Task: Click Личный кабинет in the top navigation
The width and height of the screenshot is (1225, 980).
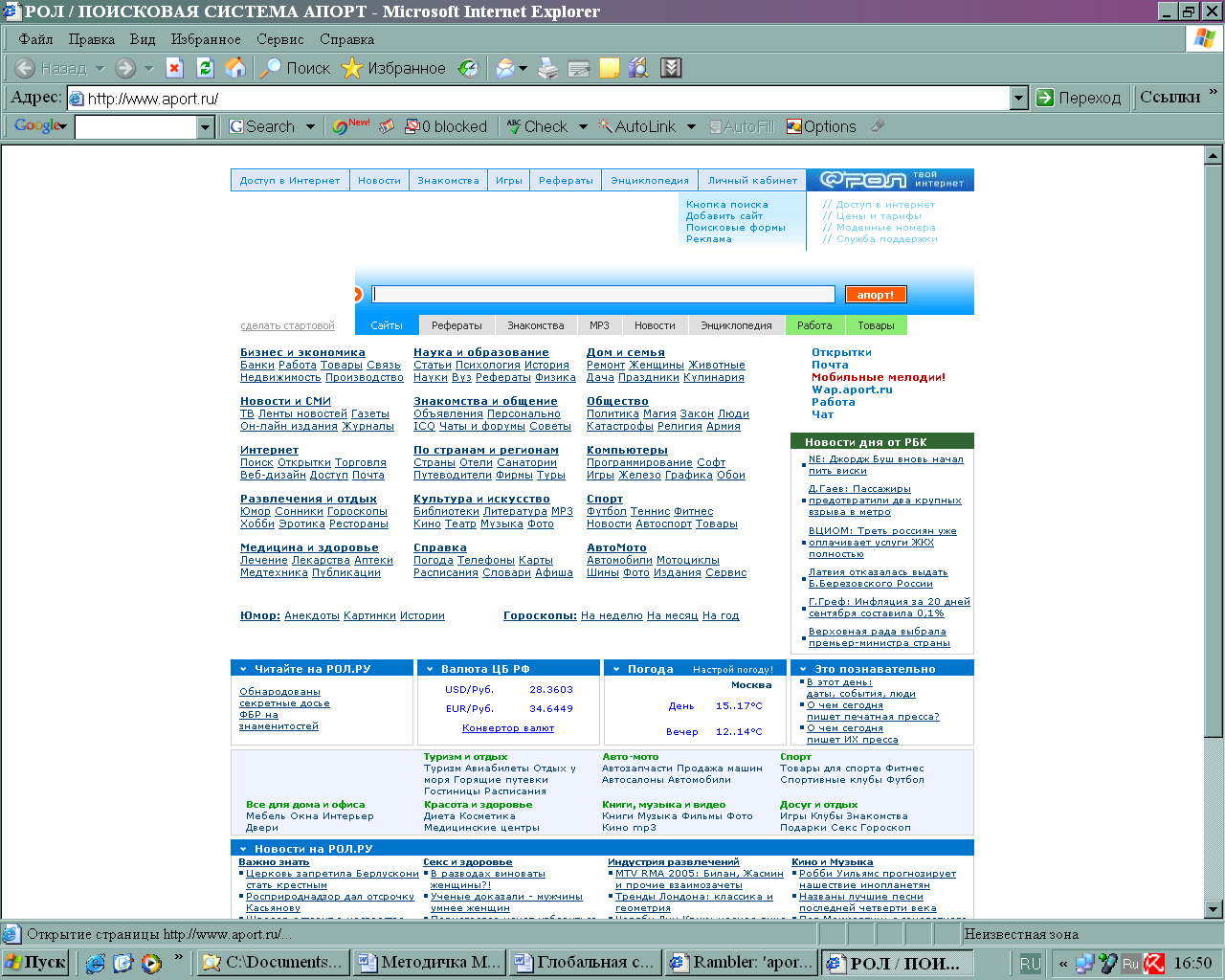Action: coord(752,180)
